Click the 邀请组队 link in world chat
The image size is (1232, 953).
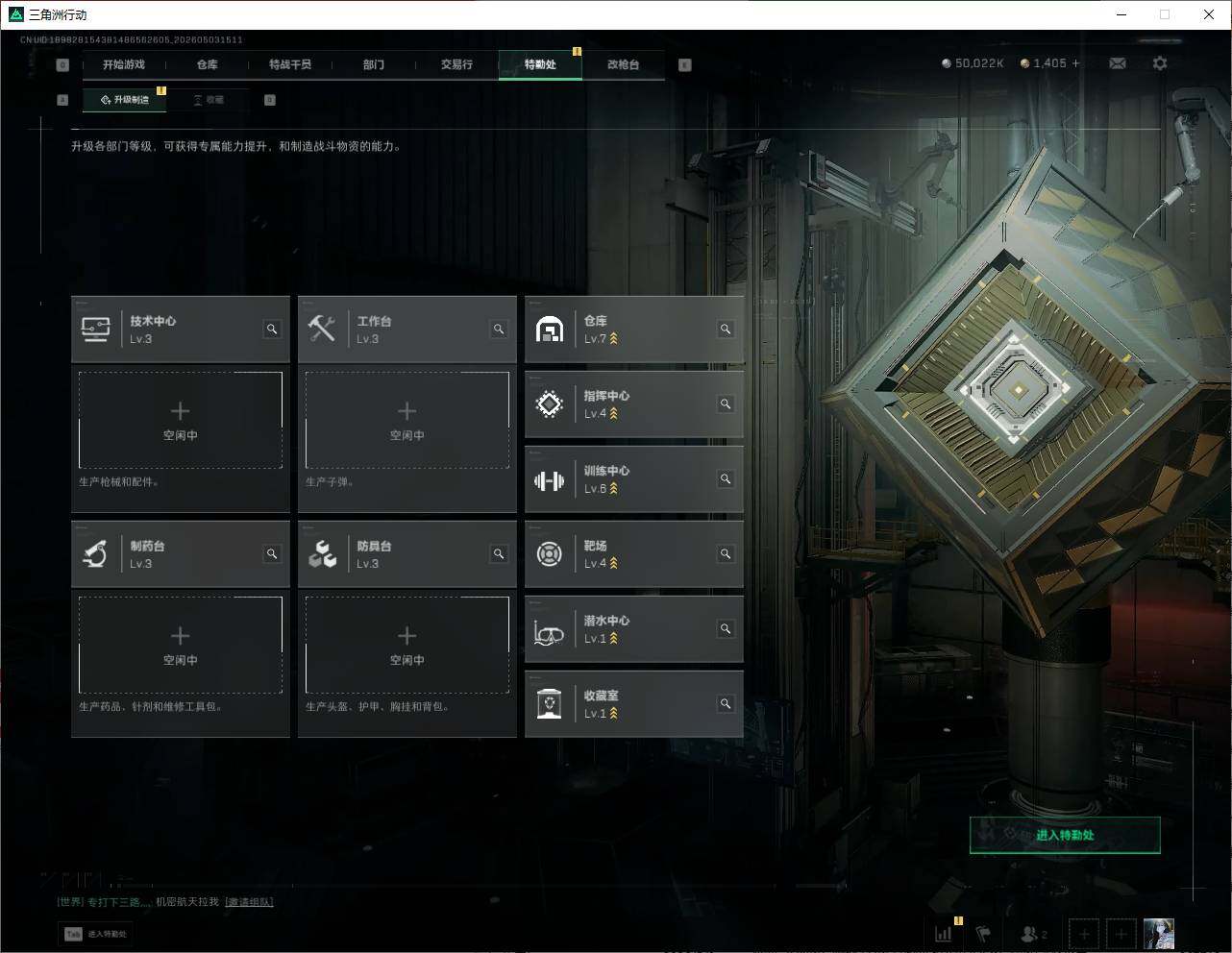[x=249, y=902]
